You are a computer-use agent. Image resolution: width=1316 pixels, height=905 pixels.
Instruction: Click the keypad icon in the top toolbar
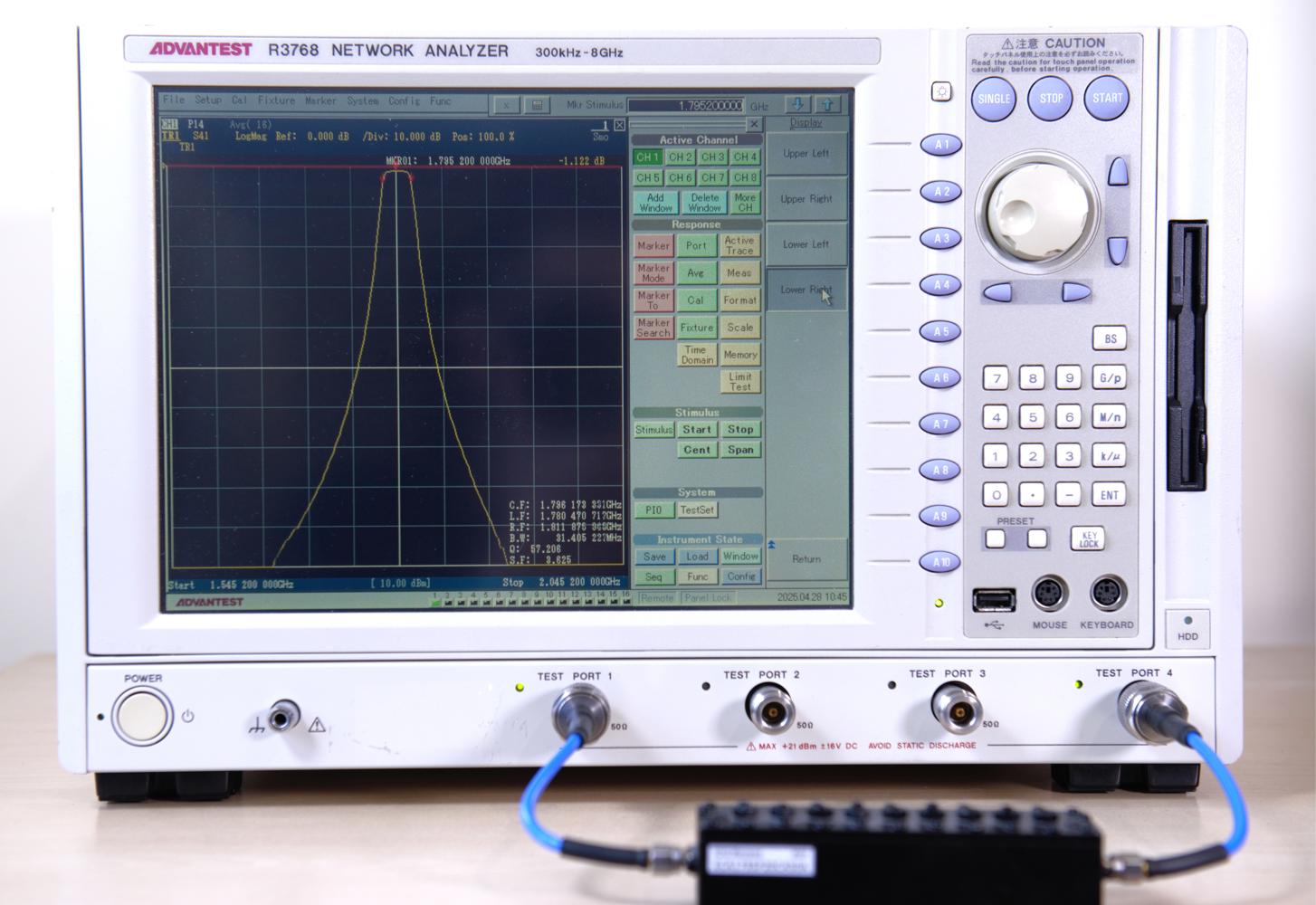click(537, 105)
